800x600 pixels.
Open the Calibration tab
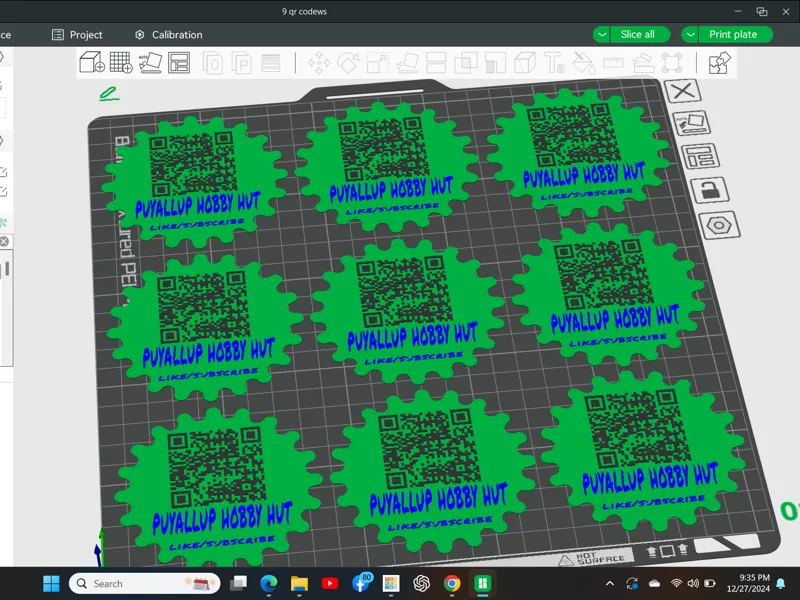169,35
